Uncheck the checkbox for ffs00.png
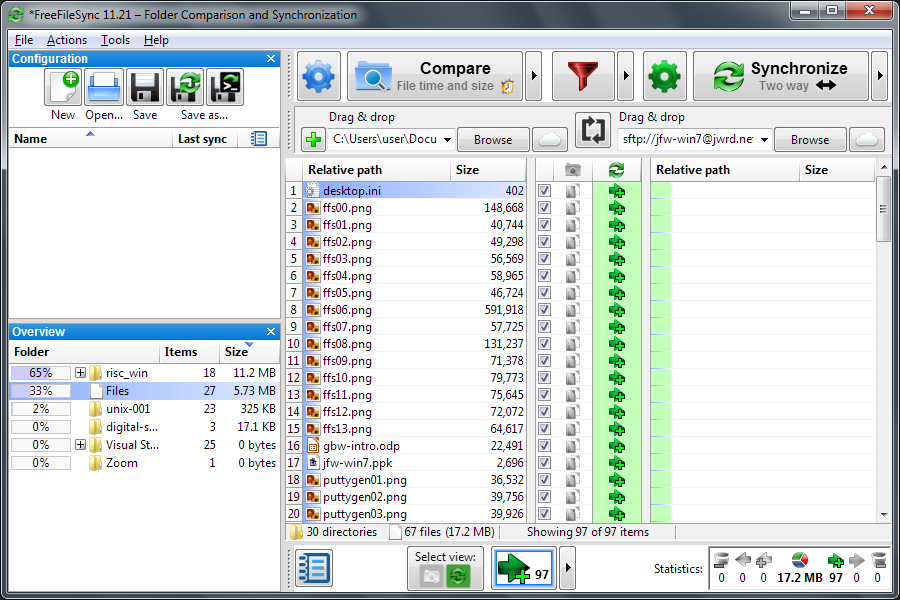 (x=544, y=208)
